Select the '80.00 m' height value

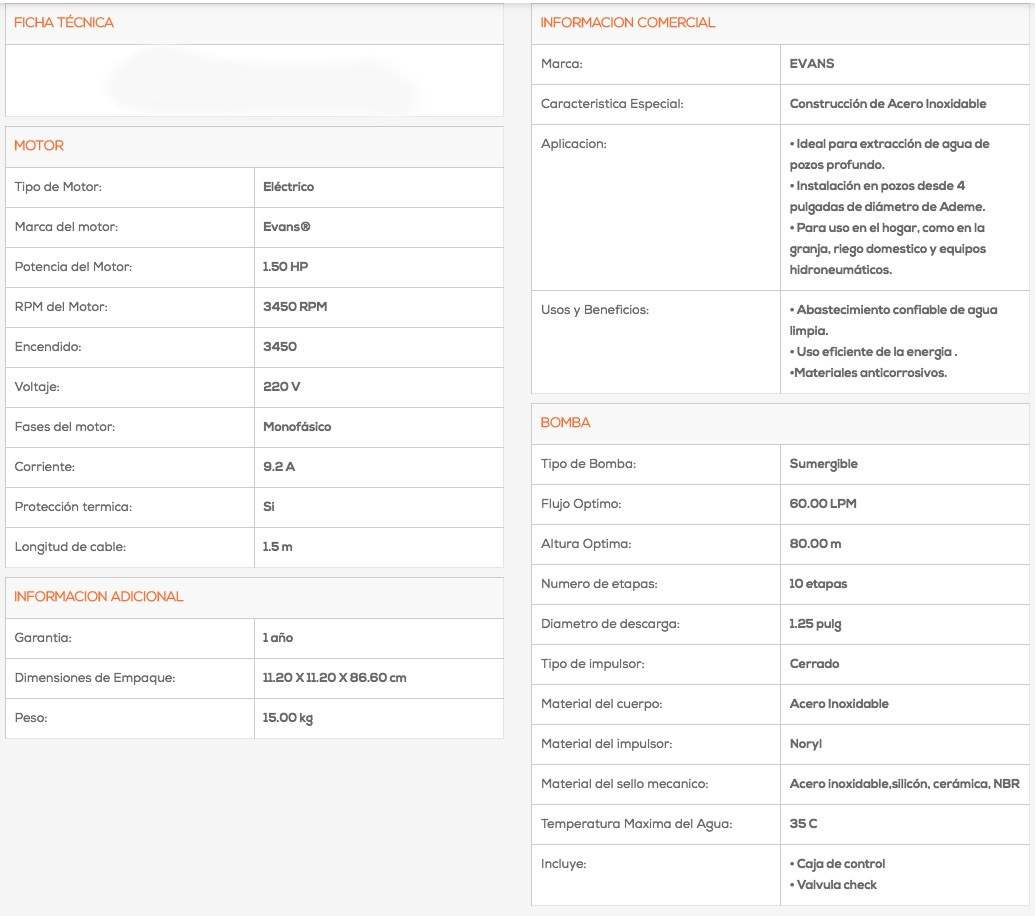[x=815, y=544]
